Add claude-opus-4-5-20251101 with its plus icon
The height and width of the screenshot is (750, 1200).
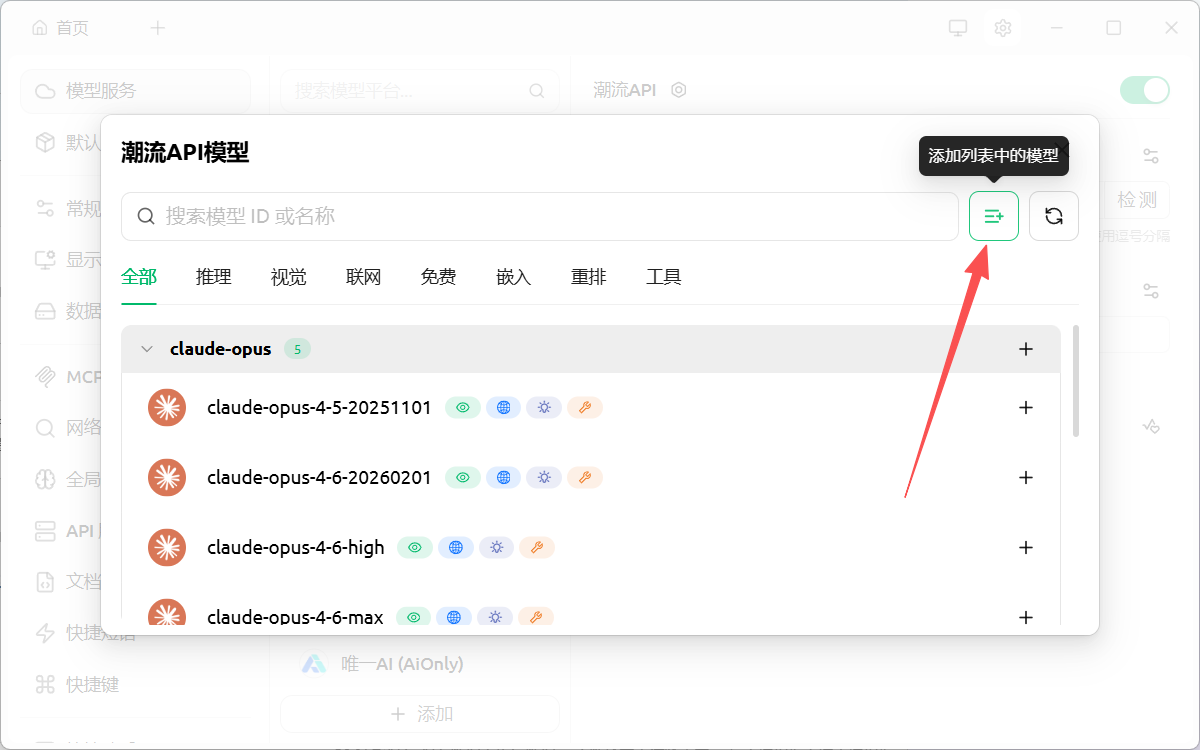(1025, 408)
